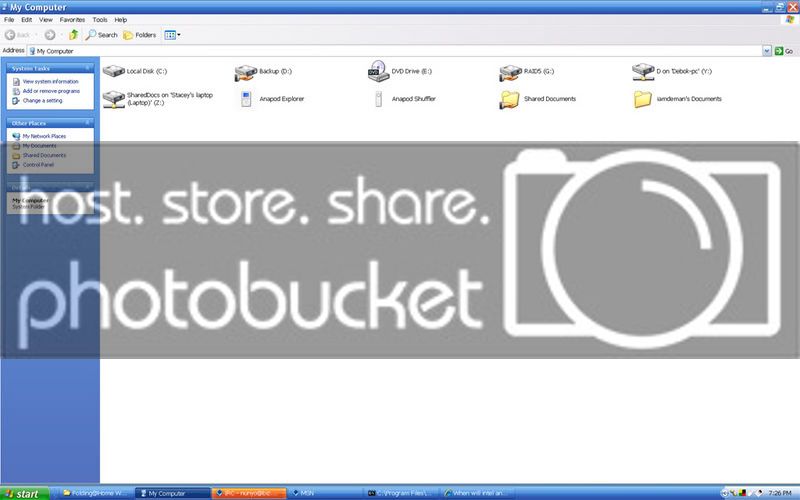This screenshot has height=500, width=800.
Task: Open My Network Places link
Action: pyautogui.click(x=44, y=136)
